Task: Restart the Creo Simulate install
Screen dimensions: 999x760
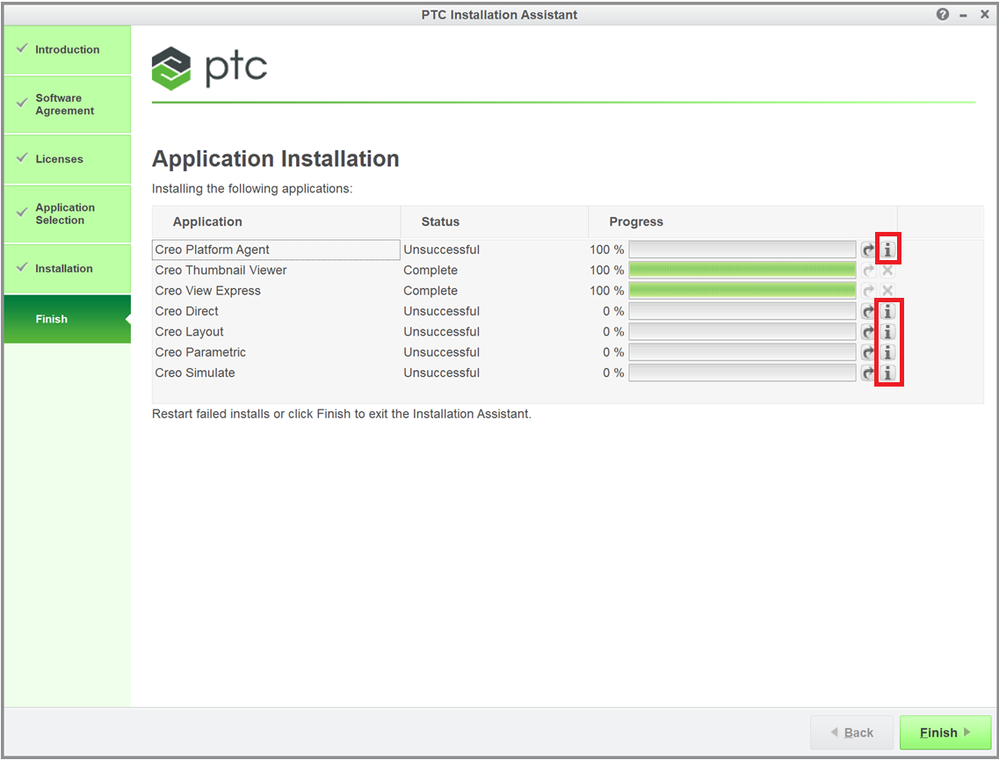Action: pos(868,373)
